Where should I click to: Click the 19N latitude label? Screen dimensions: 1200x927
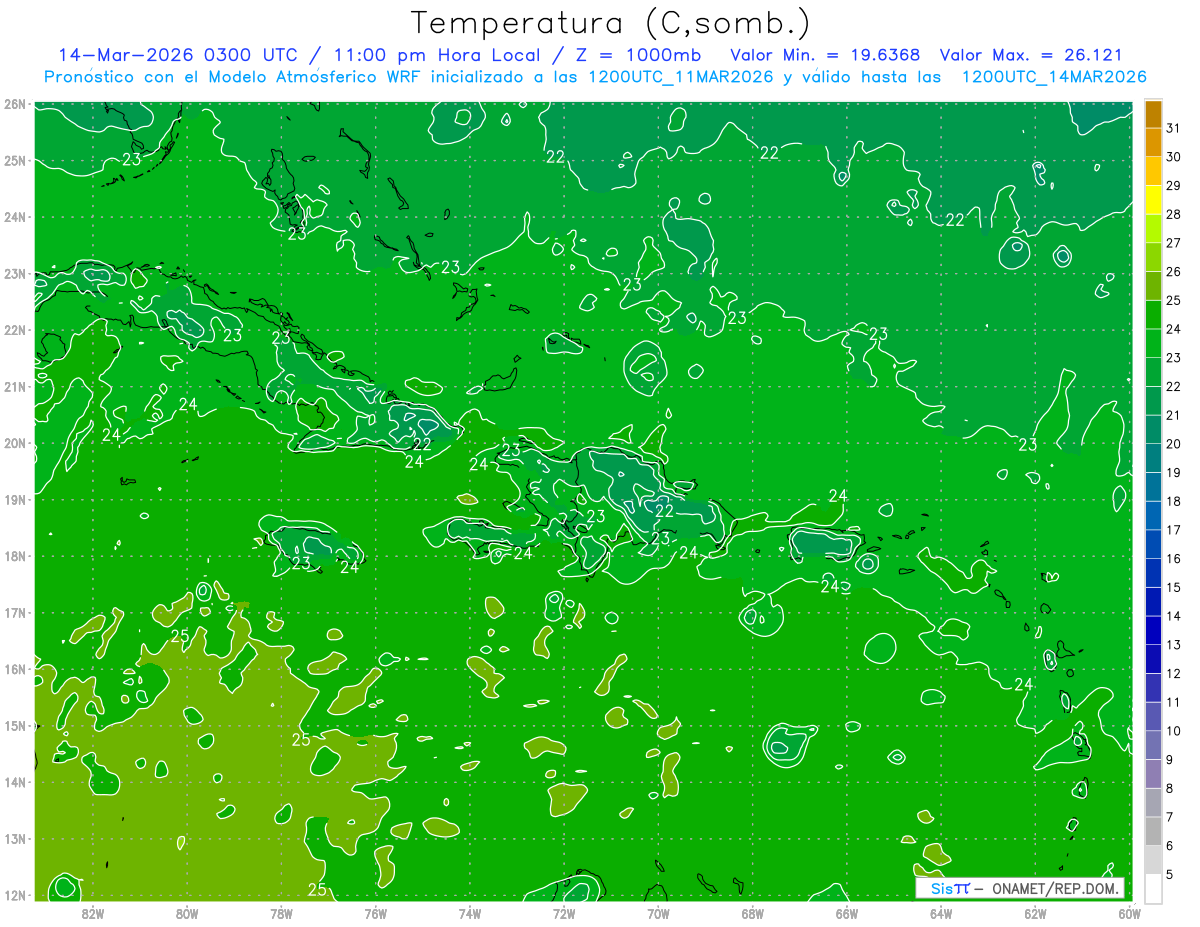(x=15, y=499)
